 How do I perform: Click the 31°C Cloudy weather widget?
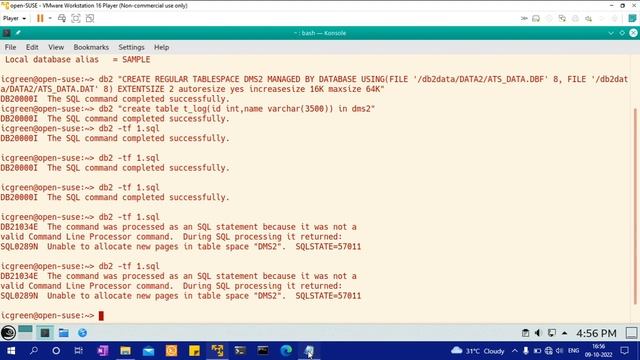(x=478, y=351)
